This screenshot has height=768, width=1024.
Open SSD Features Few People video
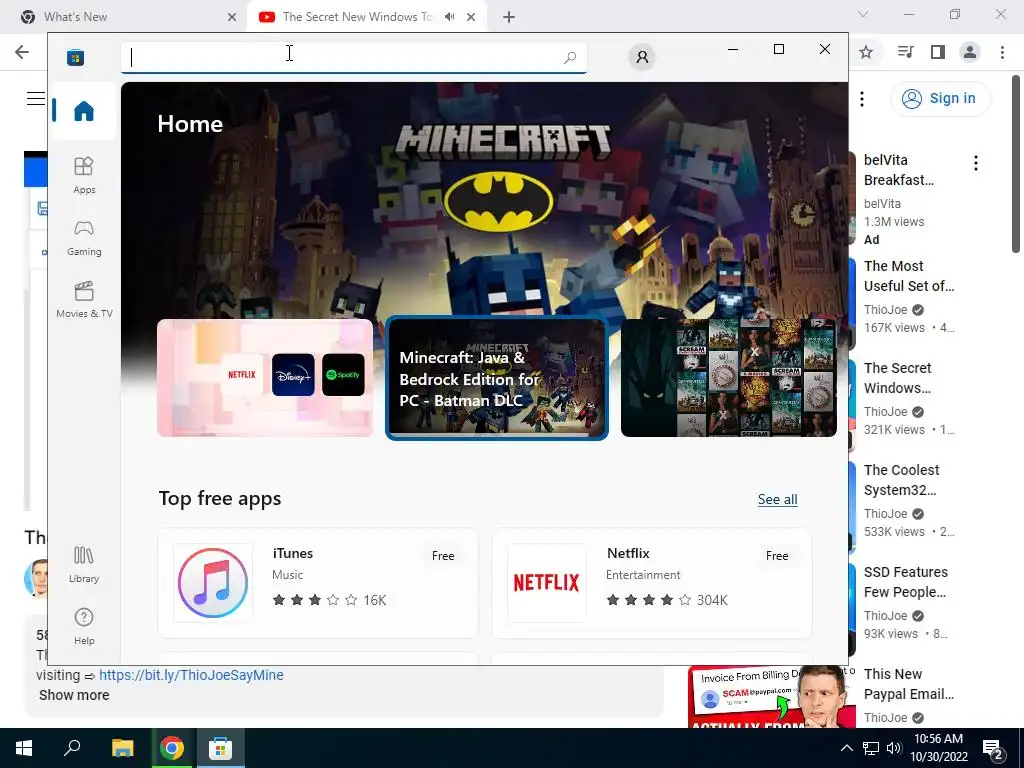[905, 582]
